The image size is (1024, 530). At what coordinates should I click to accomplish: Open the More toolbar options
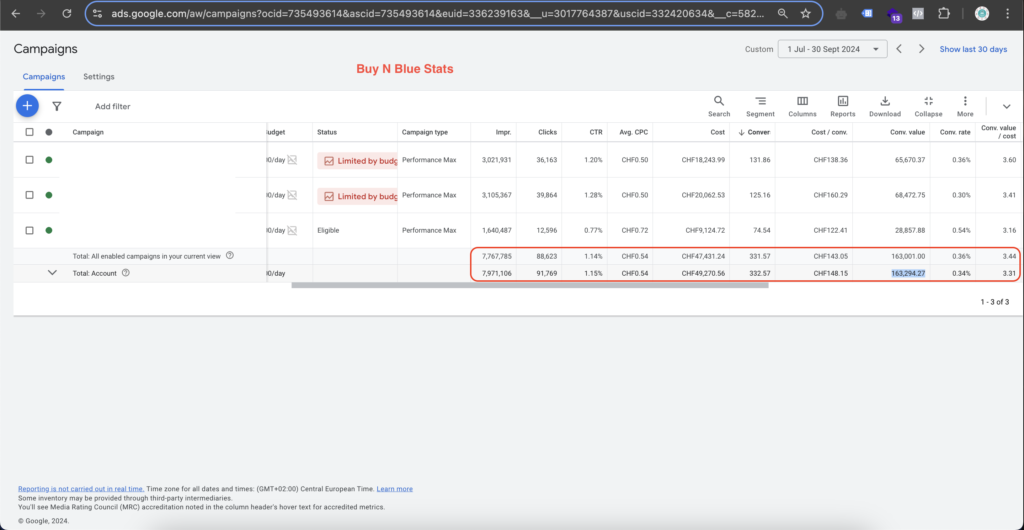click(x=965, y=106)
